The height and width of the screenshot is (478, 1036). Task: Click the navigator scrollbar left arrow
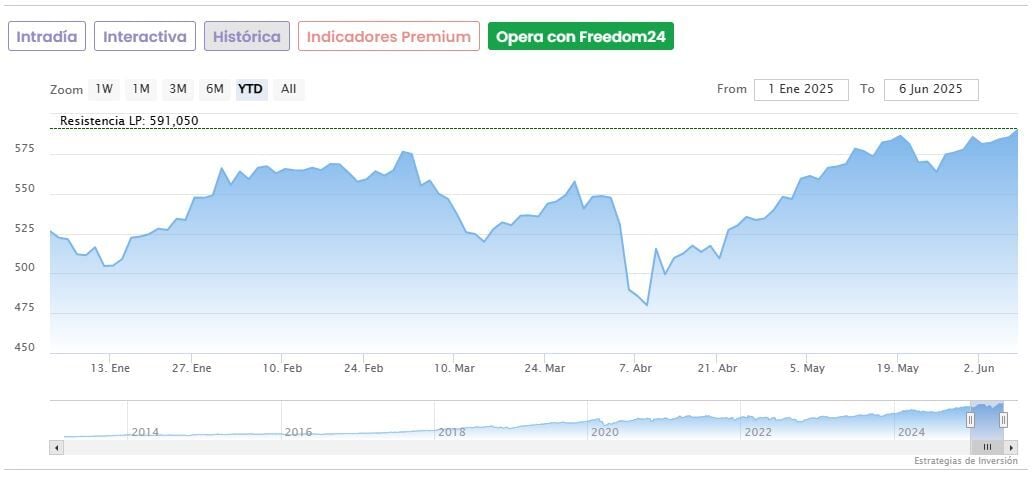(x=56, y=448)
